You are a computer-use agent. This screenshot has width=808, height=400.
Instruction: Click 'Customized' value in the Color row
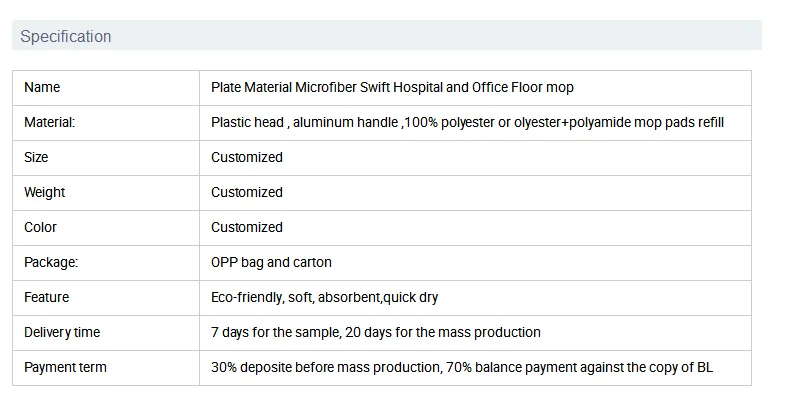tap(247, 227)
